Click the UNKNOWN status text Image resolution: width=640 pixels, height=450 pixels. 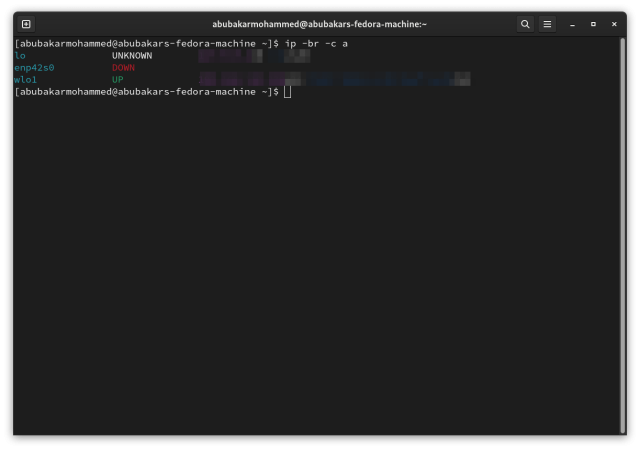pos(132,56)
